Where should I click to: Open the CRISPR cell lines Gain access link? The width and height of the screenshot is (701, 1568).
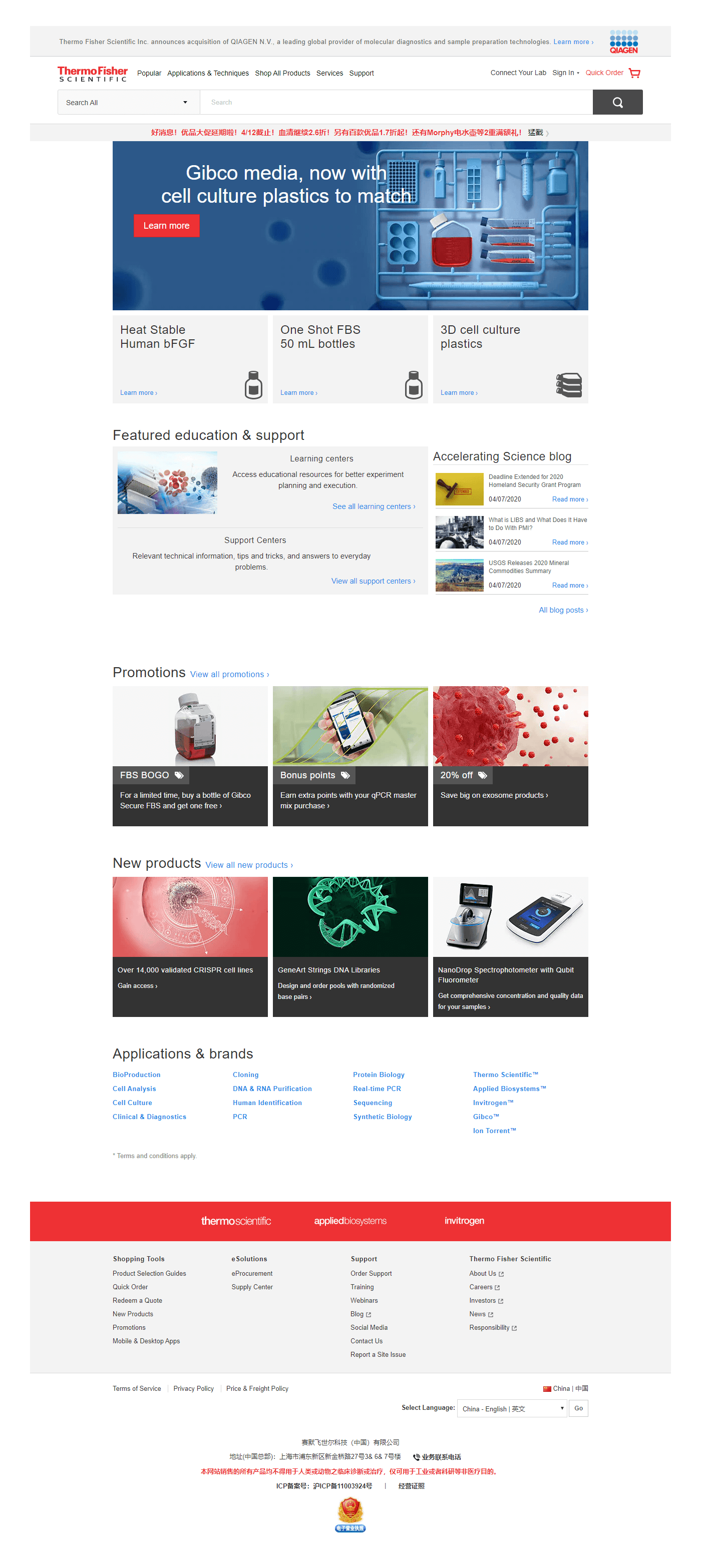pos(138,985)
